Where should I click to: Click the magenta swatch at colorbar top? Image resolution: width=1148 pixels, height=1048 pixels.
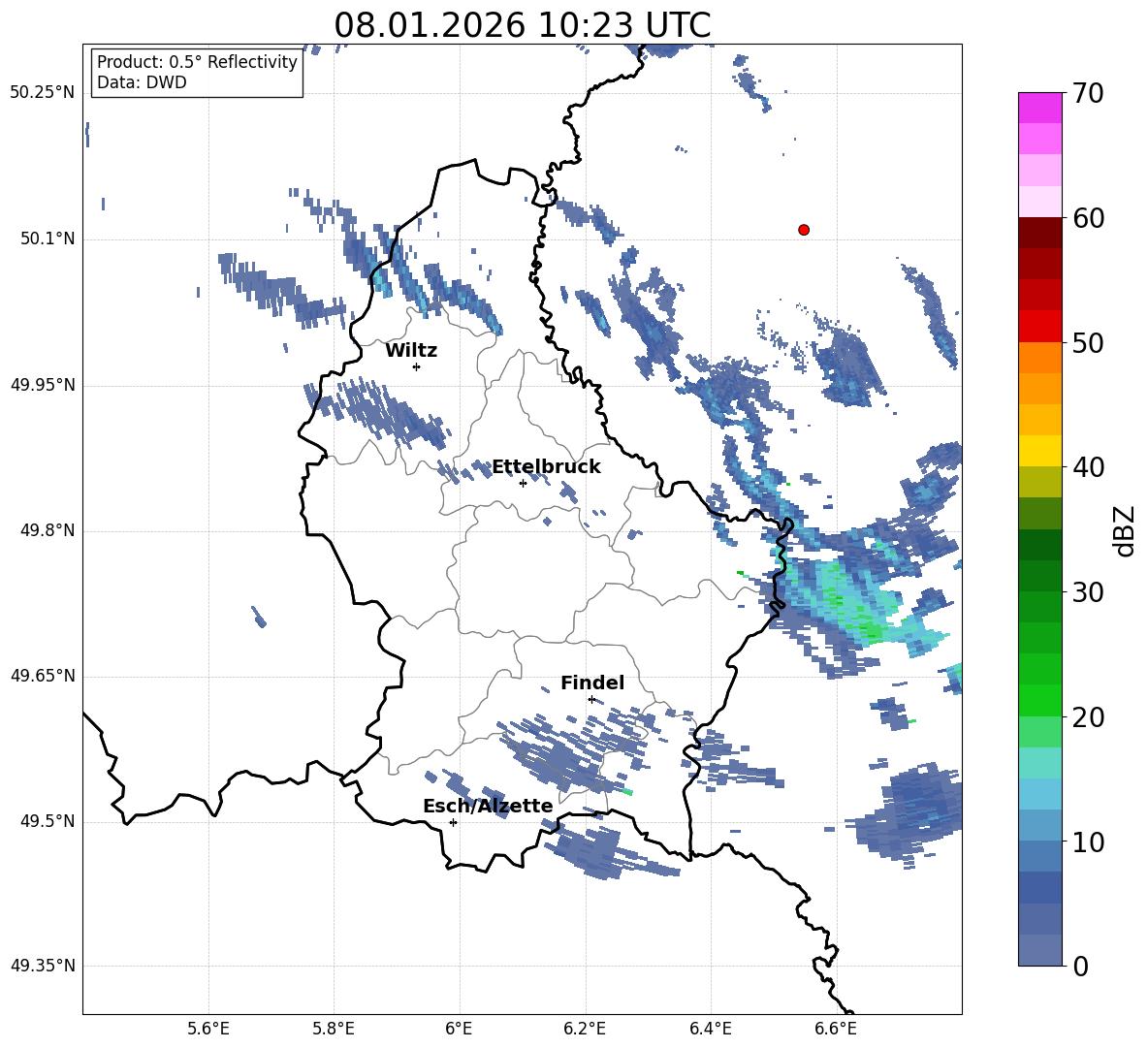point(1039,108)
